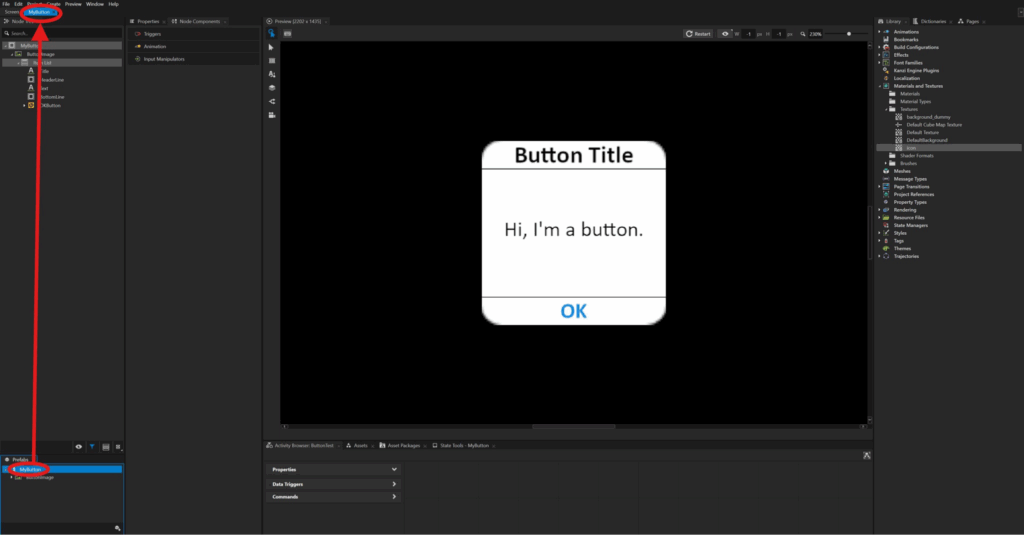1024x535 pixels.
Task: Click the Property Types icon in Library
Action: [886, 202]
